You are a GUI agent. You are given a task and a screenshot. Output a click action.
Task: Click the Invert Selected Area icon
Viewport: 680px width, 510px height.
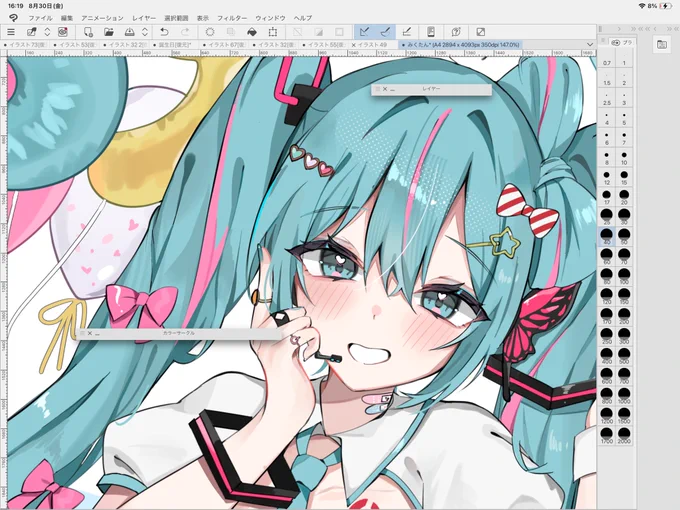point(318,32)
